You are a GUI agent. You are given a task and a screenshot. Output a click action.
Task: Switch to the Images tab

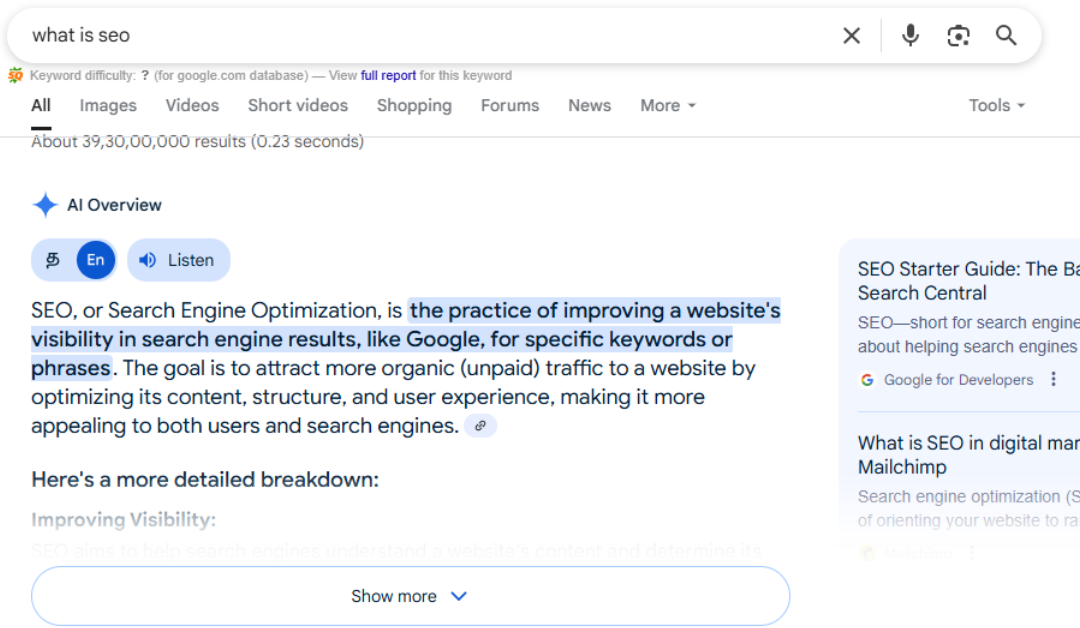click(108, 106)
